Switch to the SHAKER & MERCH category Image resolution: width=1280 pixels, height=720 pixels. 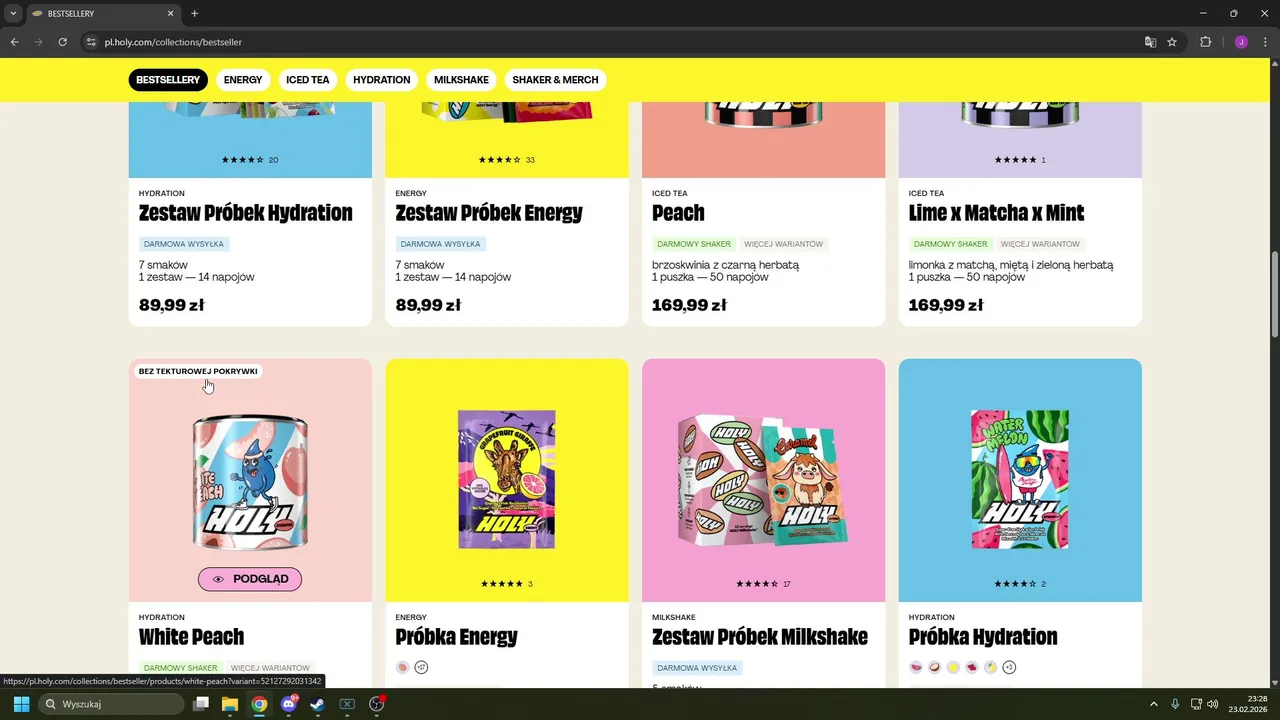click(x=555, y=80)
